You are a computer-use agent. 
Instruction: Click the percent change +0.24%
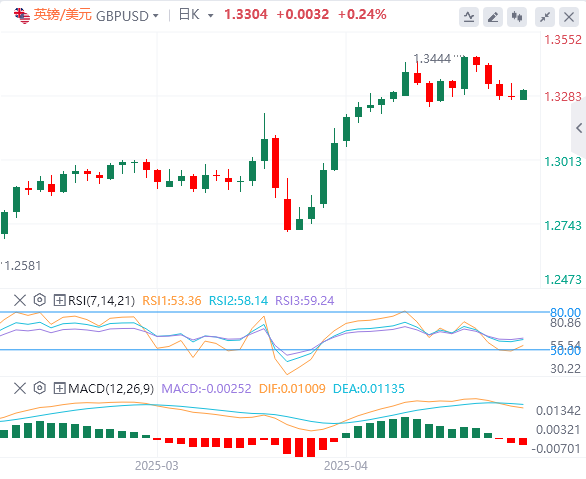pyautogui.click(x=362, y=15)
